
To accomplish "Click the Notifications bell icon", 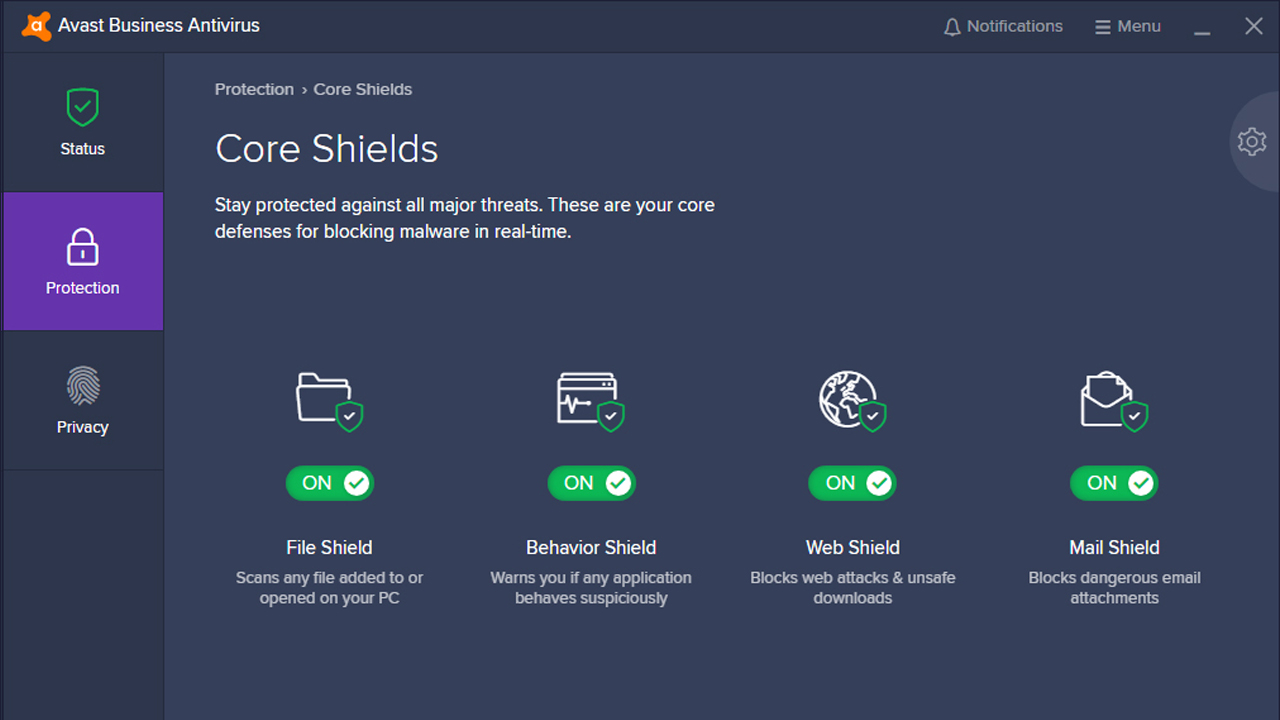I will 952,27.
